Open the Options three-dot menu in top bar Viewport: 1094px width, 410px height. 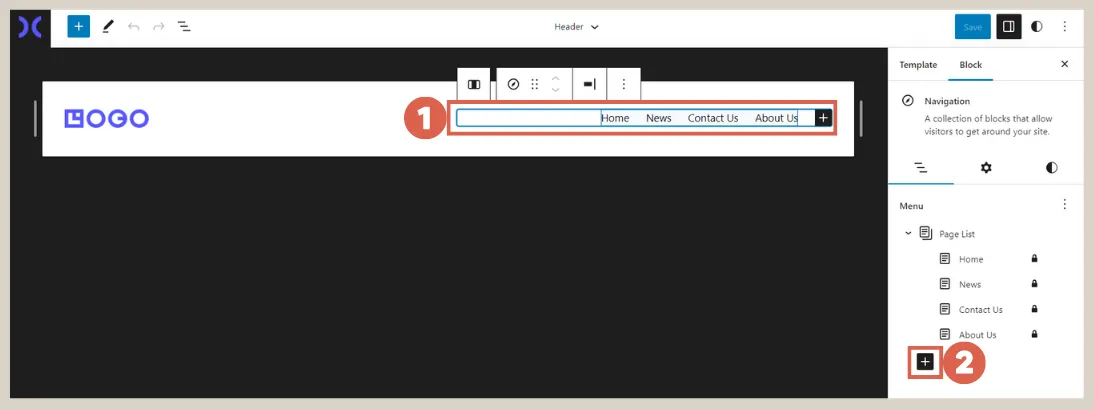pos(1065,27)
